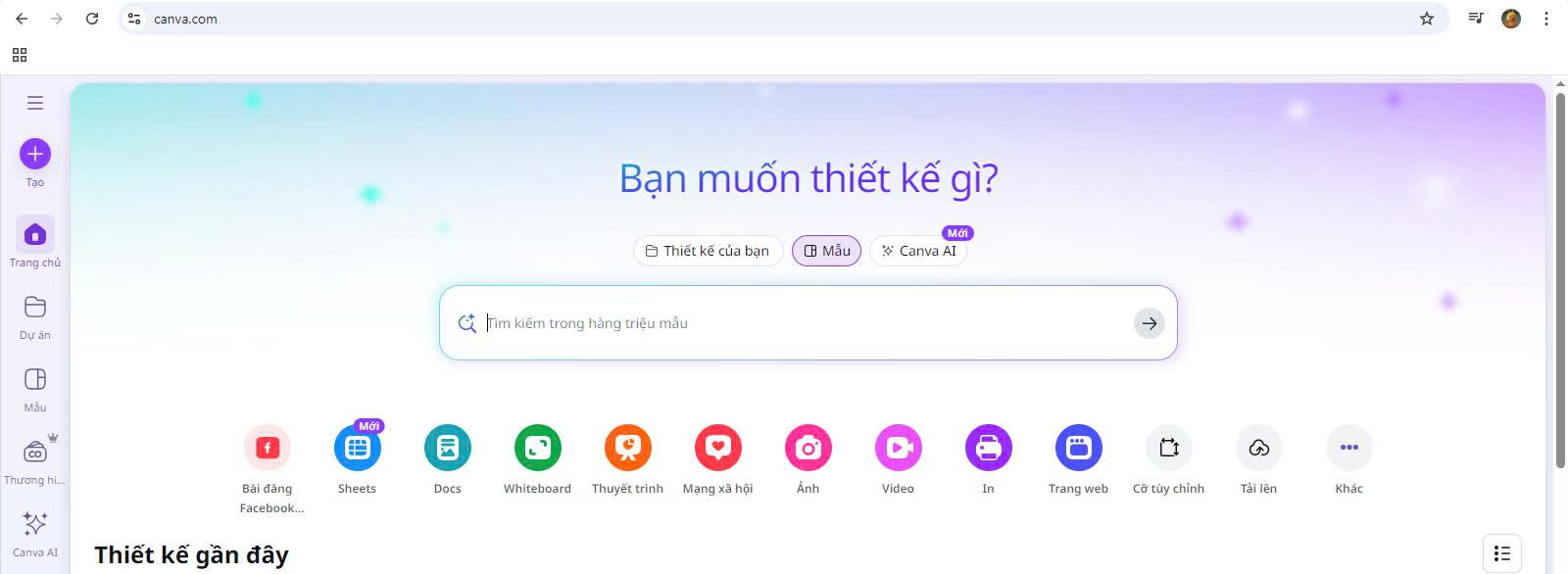Expand the Khác more options button
This screenshot has height=574, width=1568.
pos(1349,448)
